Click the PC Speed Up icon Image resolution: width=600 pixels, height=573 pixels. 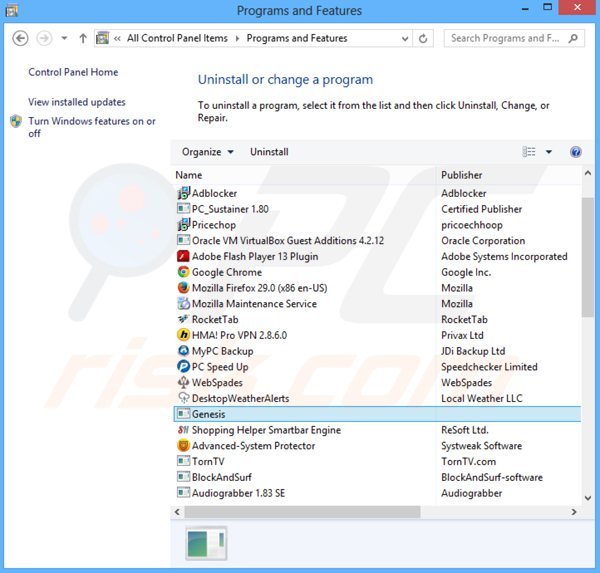(184, 366)
